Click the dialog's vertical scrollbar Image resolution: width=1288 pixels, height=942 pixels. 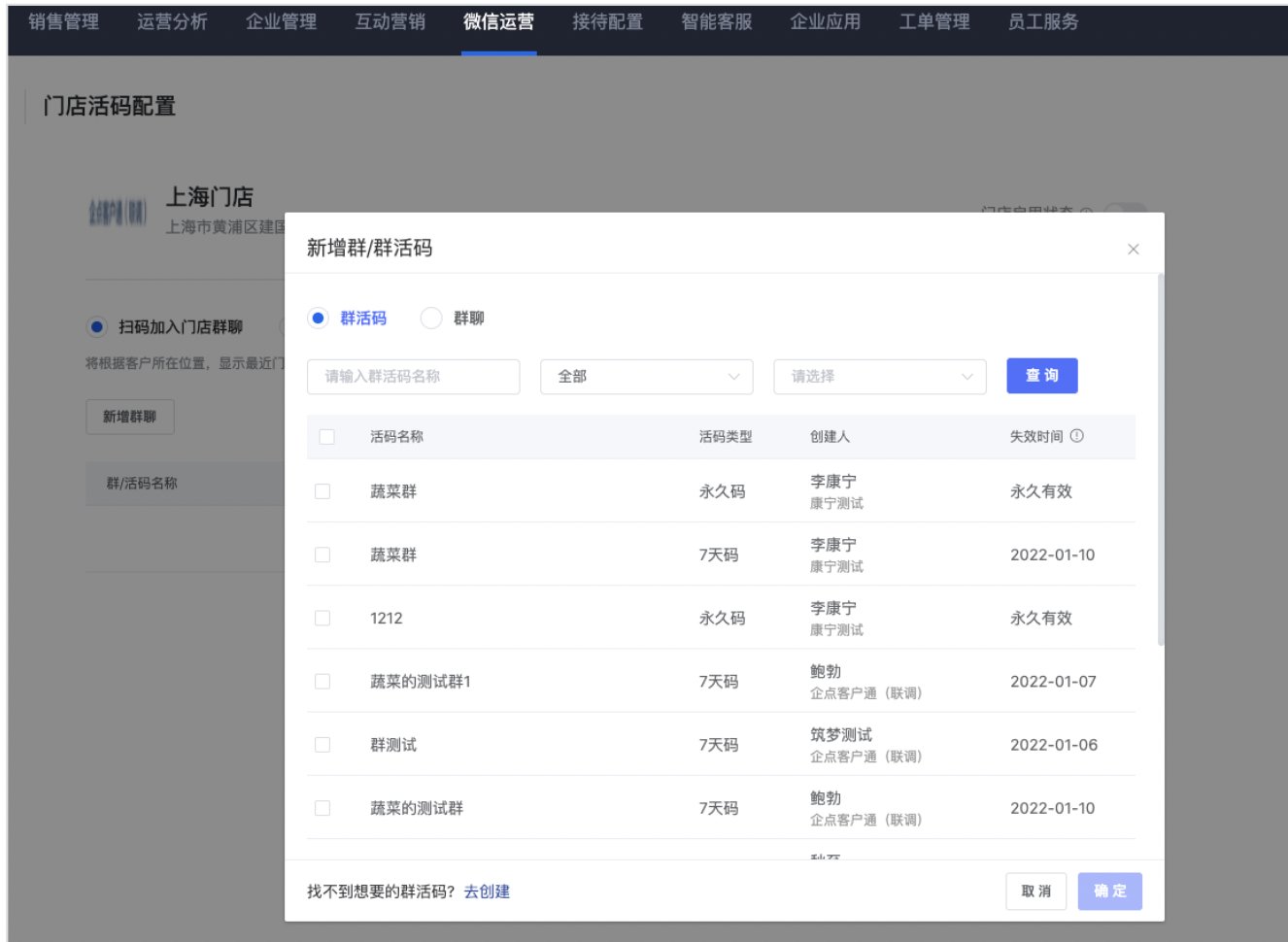pos(1160,460)
